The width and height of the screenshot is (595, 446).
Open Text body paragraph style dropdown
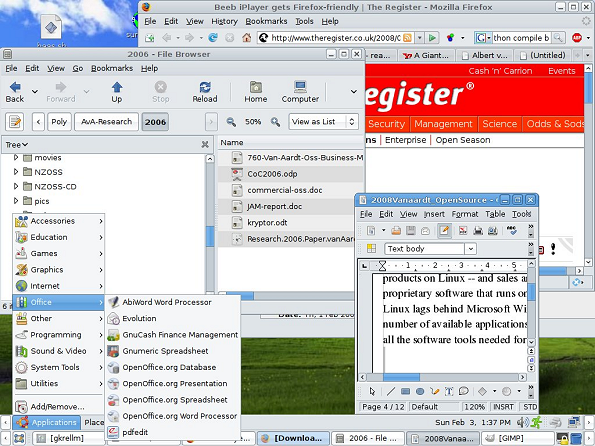point(471,249)
